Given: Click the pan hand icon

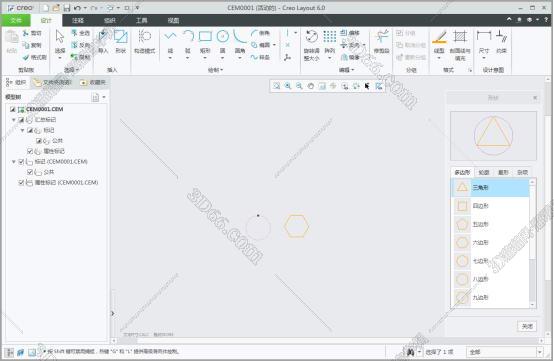Looking at the screenshot, I should pos(311,86).
